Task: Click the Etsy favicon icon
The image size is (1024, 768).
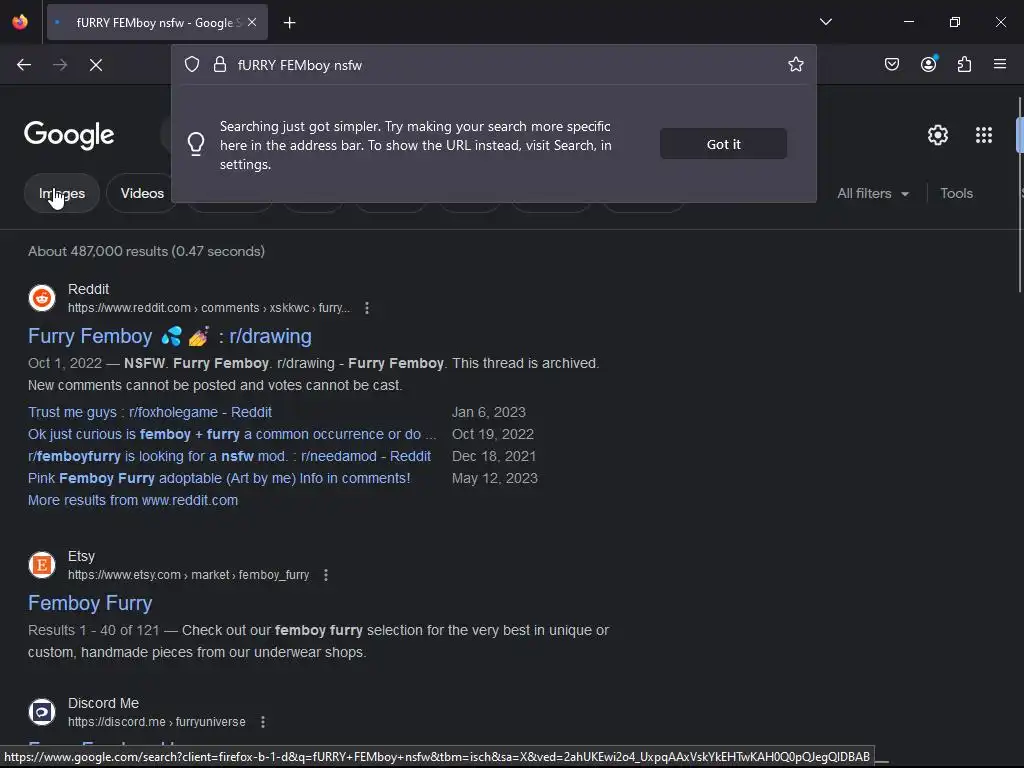Action: [x=42, y=565]
